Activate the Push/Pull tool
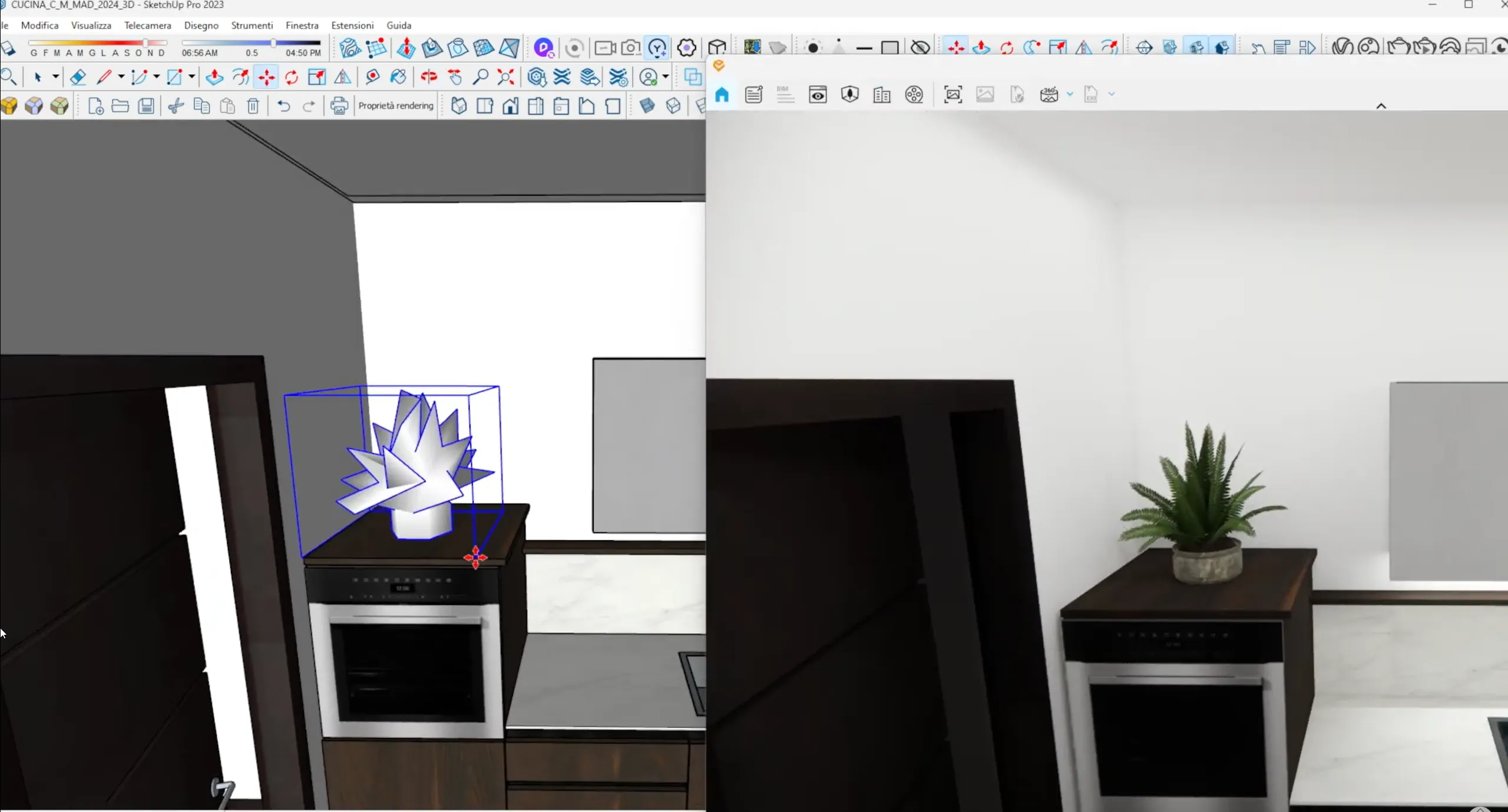Image resolution: width=1508 pixels, height=812 pixels. [214, 77]
